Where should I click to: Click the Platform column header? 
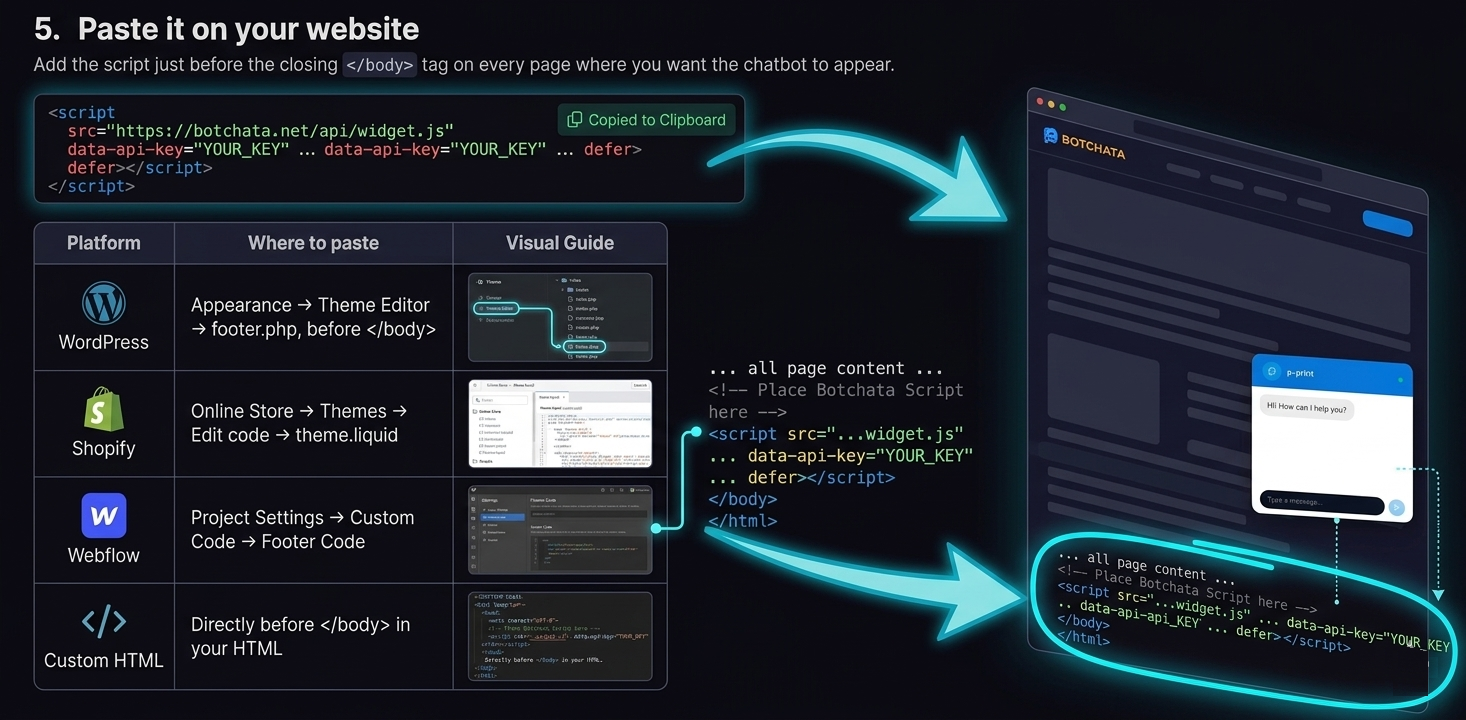(x=104, y=243)
